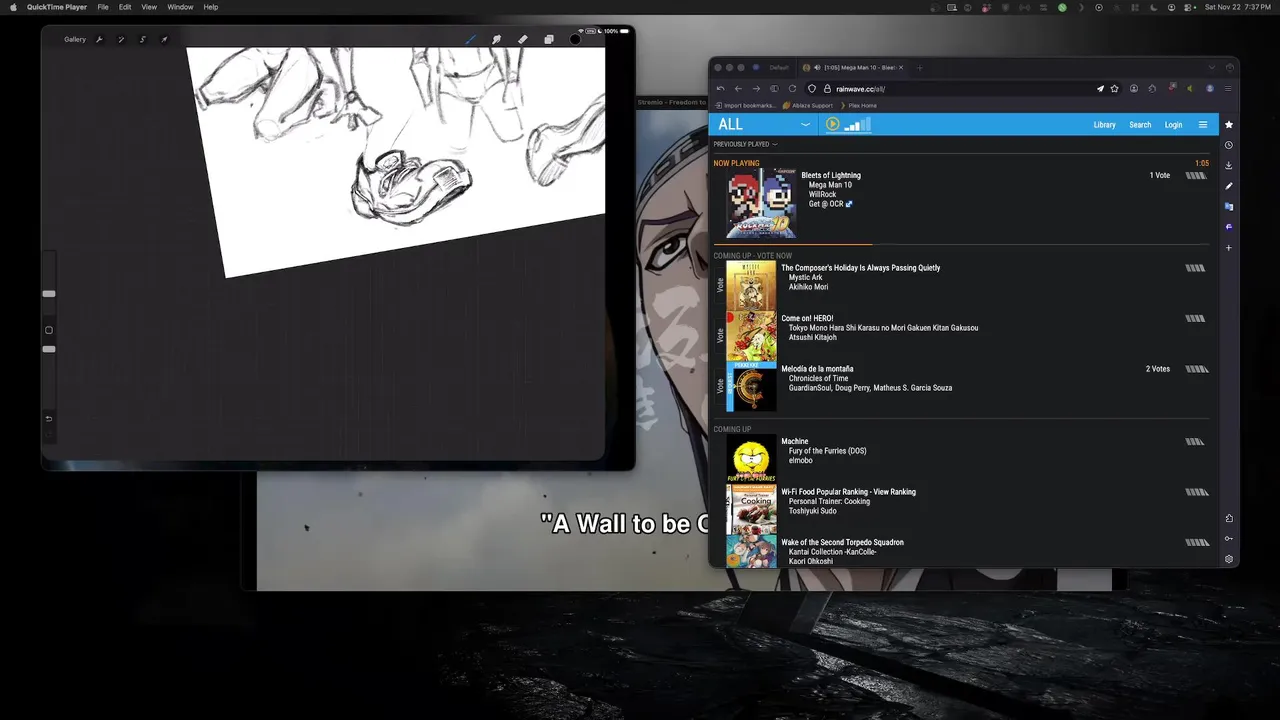Open macOS Apple menu
The width and height of the screenshot is (1280, 720).
(13, 7)
